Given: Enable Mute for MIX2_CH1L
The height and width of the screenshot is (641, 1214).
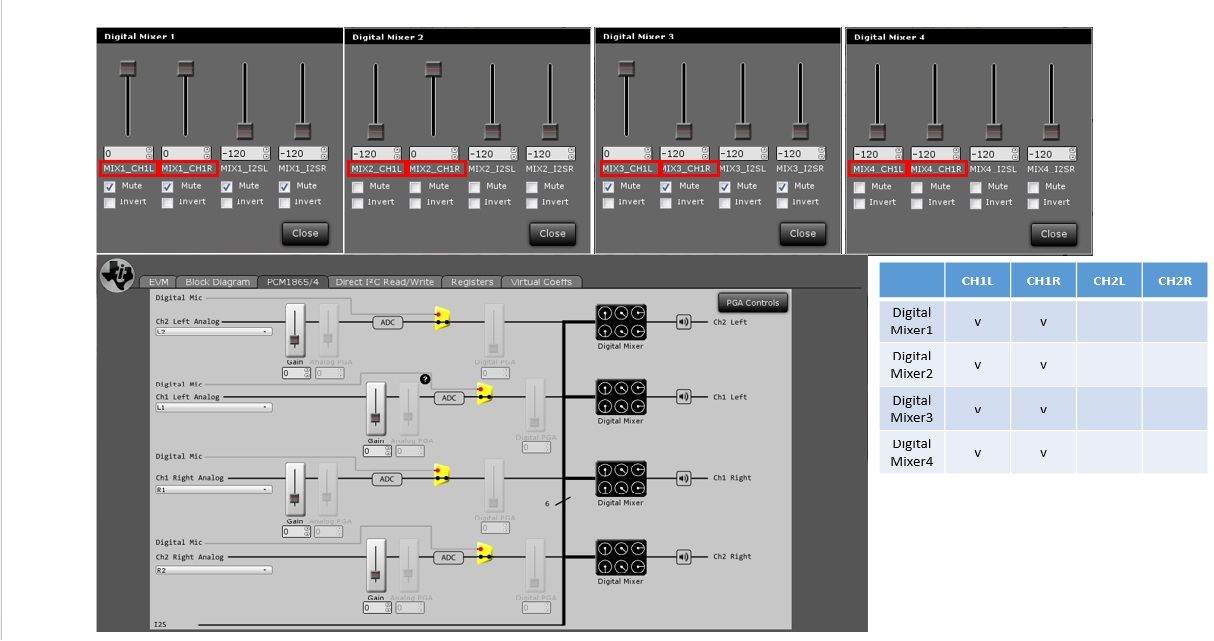Looking at the screenshot, I should point(358,187).
